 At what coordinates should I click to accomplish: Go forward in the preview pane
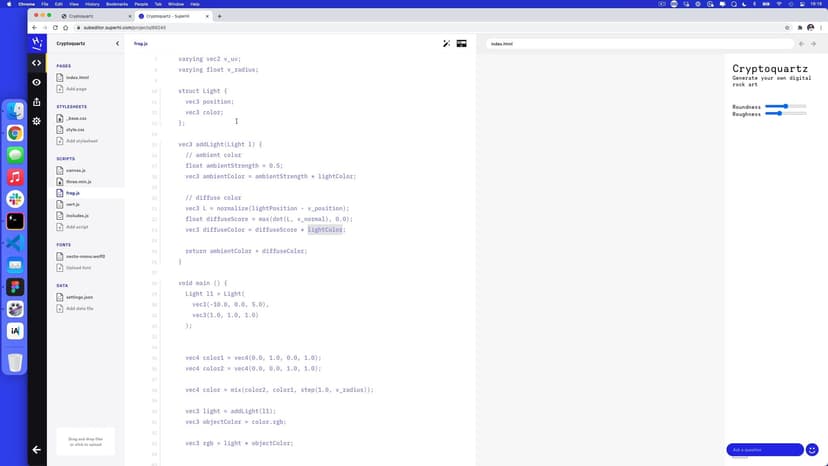click(814, 44)
